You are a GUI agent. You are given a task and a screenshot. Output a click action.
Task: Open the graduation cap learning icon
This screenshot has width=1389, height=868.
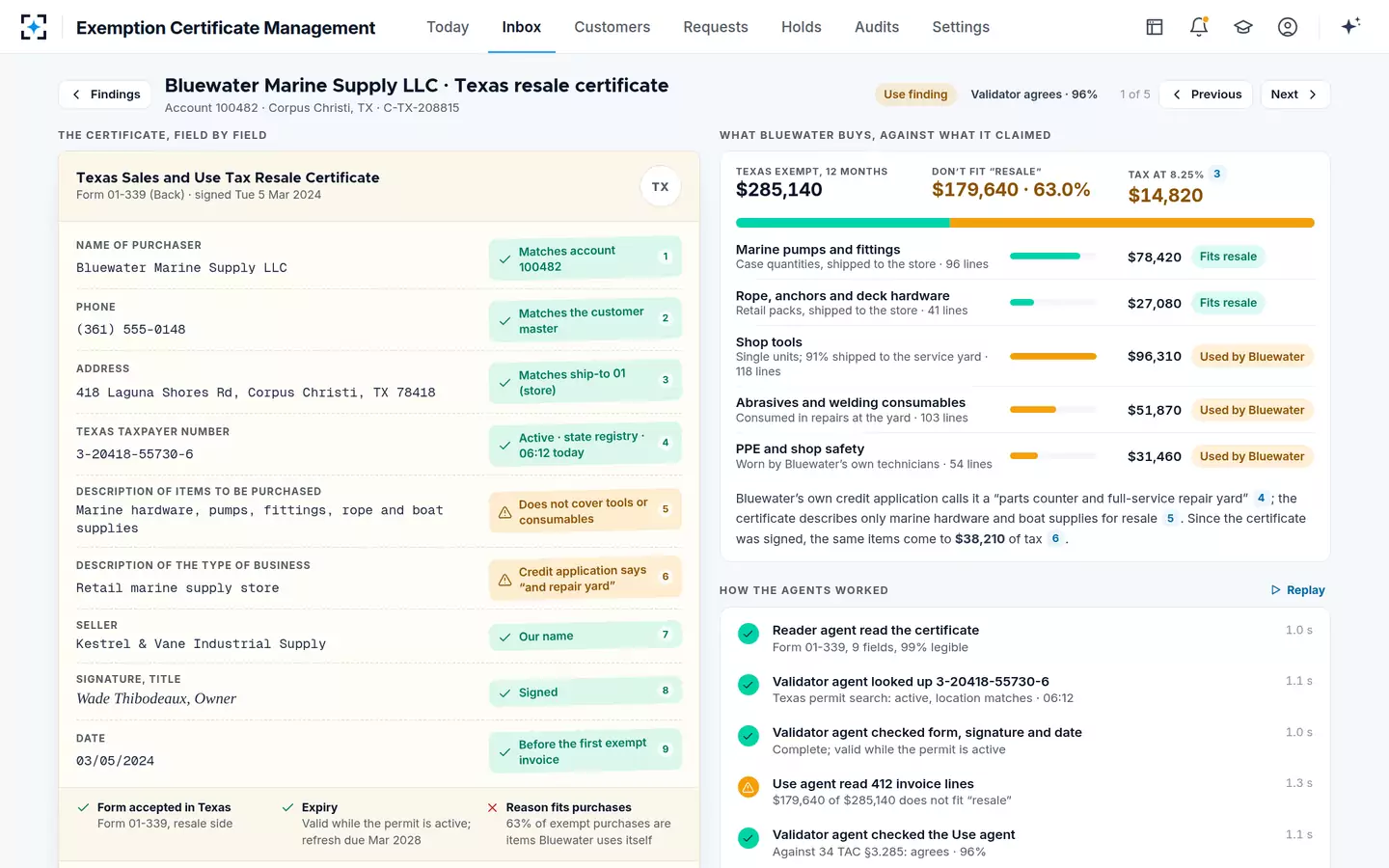coord(1243,27)
